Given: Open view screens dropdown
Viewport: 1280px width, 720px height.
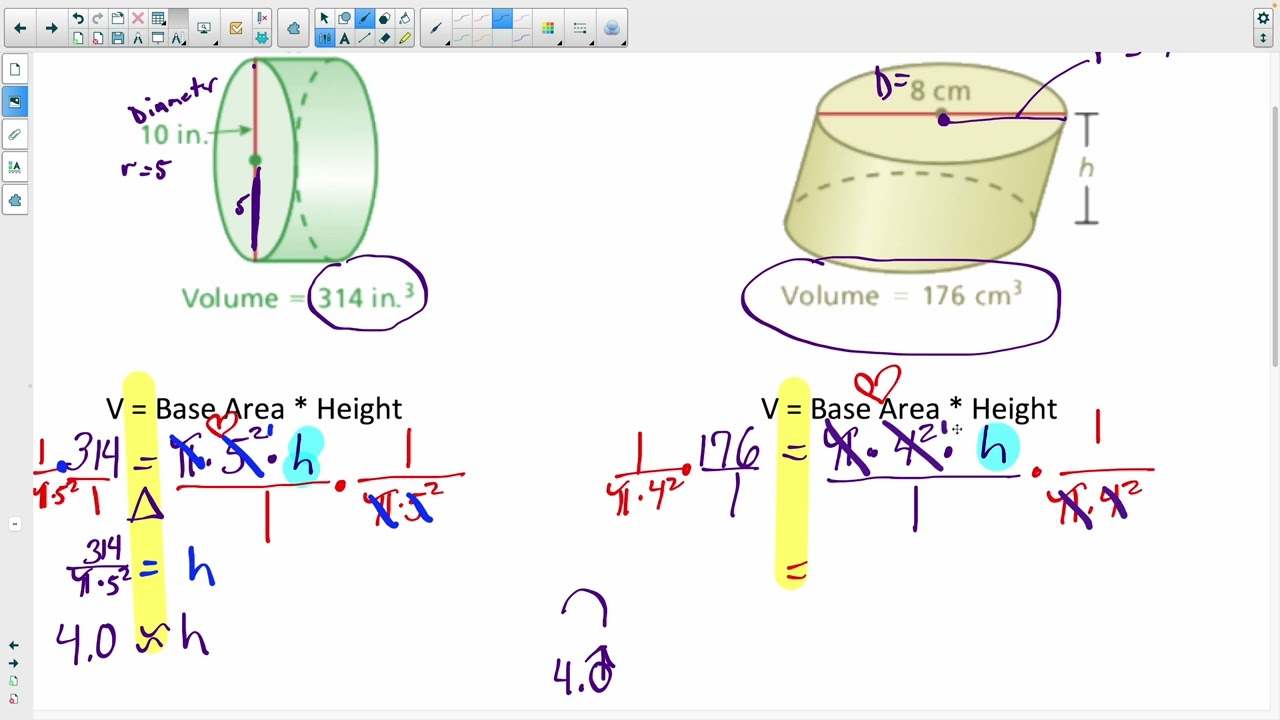Looking at the screenshot, I should click(x=204, y=28).
